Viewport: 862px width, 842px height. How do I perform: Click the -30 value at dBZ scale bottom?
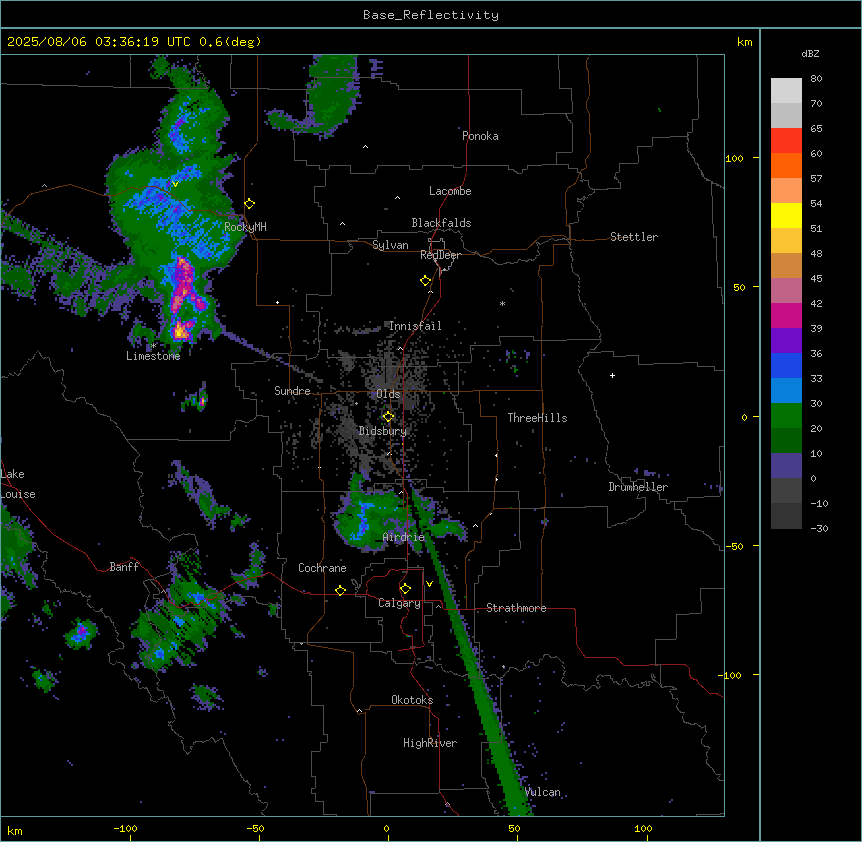point(819,528)
